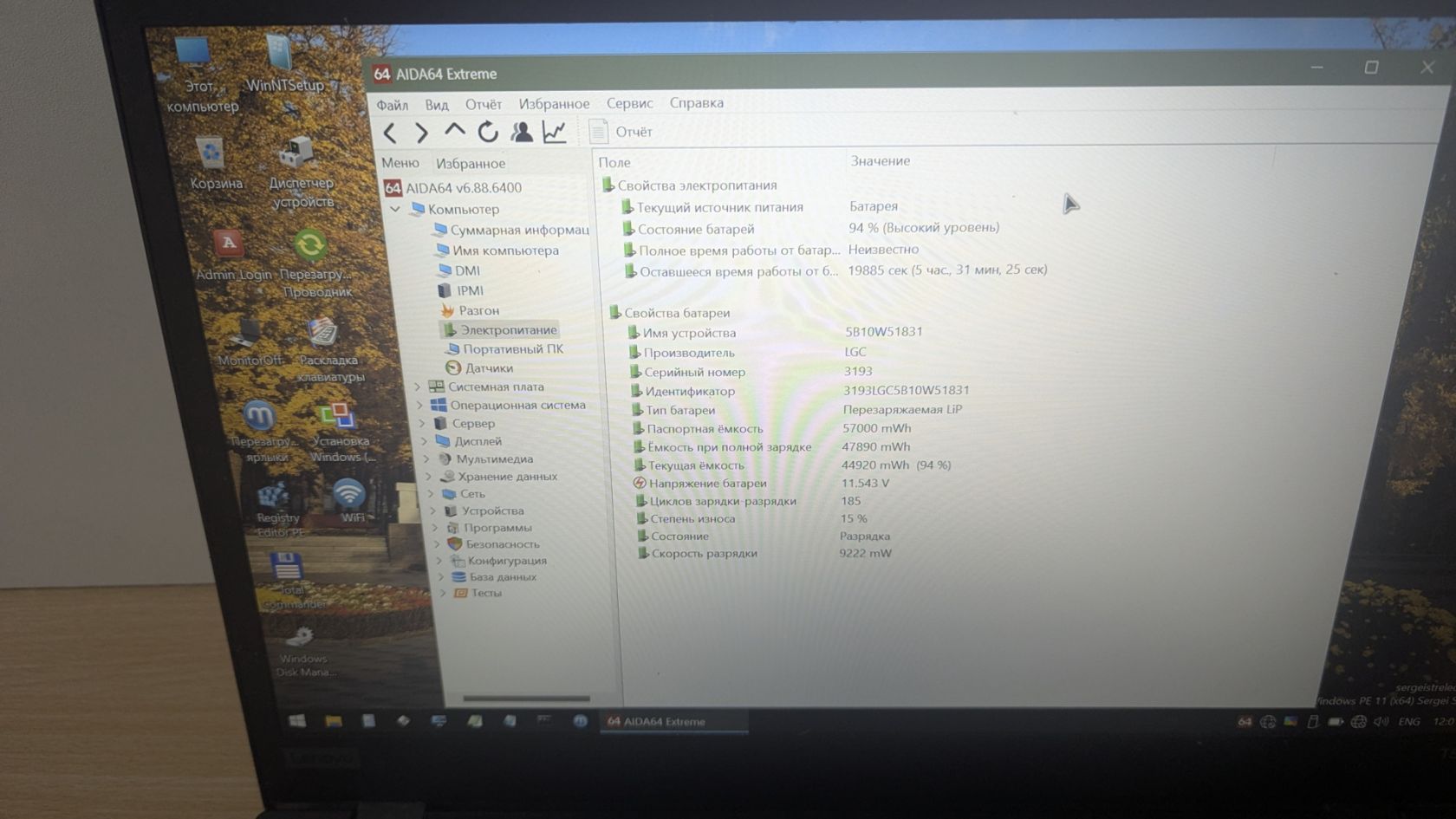1456x819 pixels.
Task: Open the Избранное menu in the menu bar
Action: click(x=554, y=104)
